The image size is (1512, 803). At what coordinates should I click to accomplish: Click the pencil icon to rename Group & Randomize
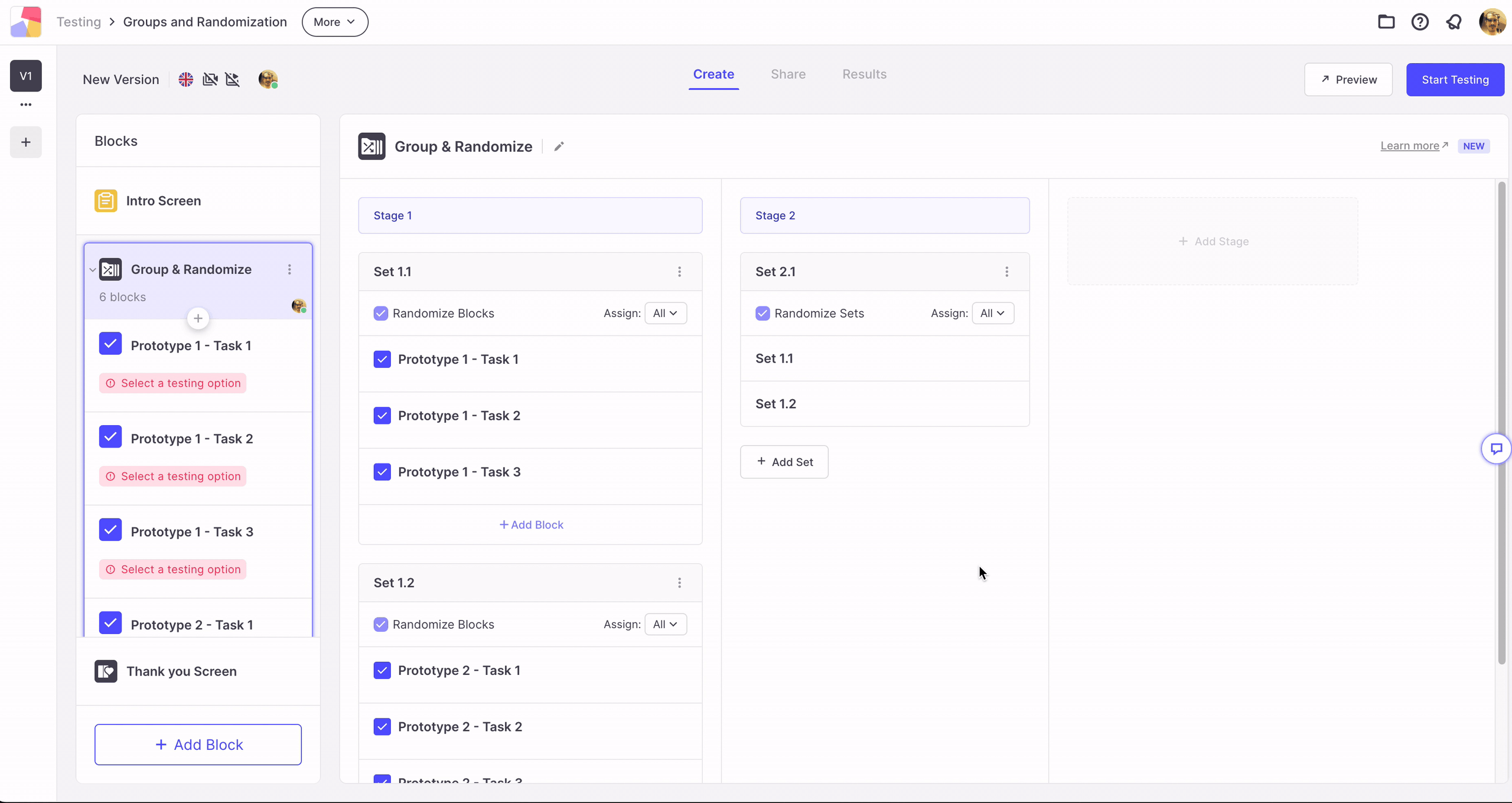[x=559, y=146]
